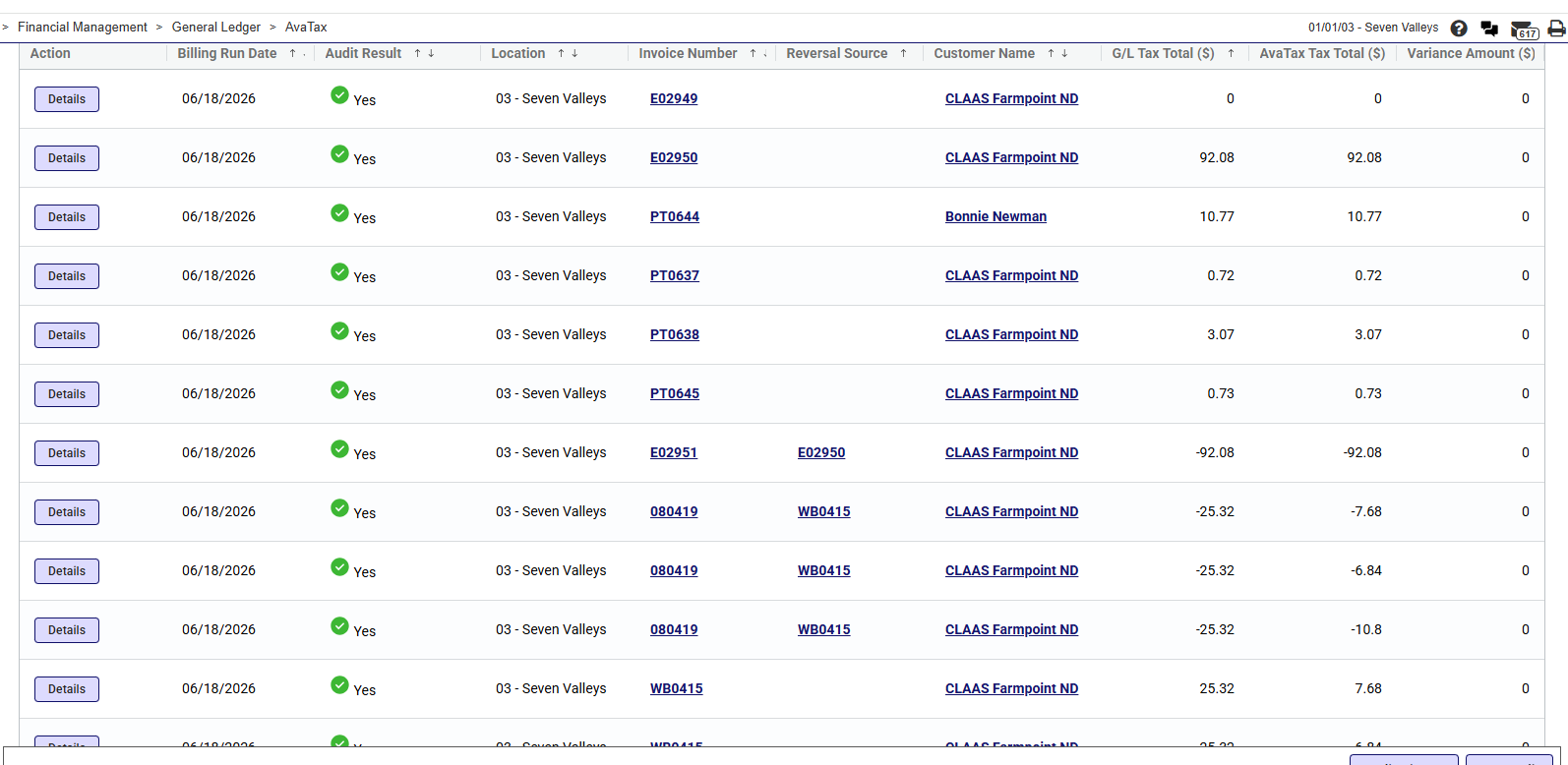Image resolution: width=1568 pixels, height=765 pixels.
Task: Open Details for invoice PT0638
Action: point(67,335)
